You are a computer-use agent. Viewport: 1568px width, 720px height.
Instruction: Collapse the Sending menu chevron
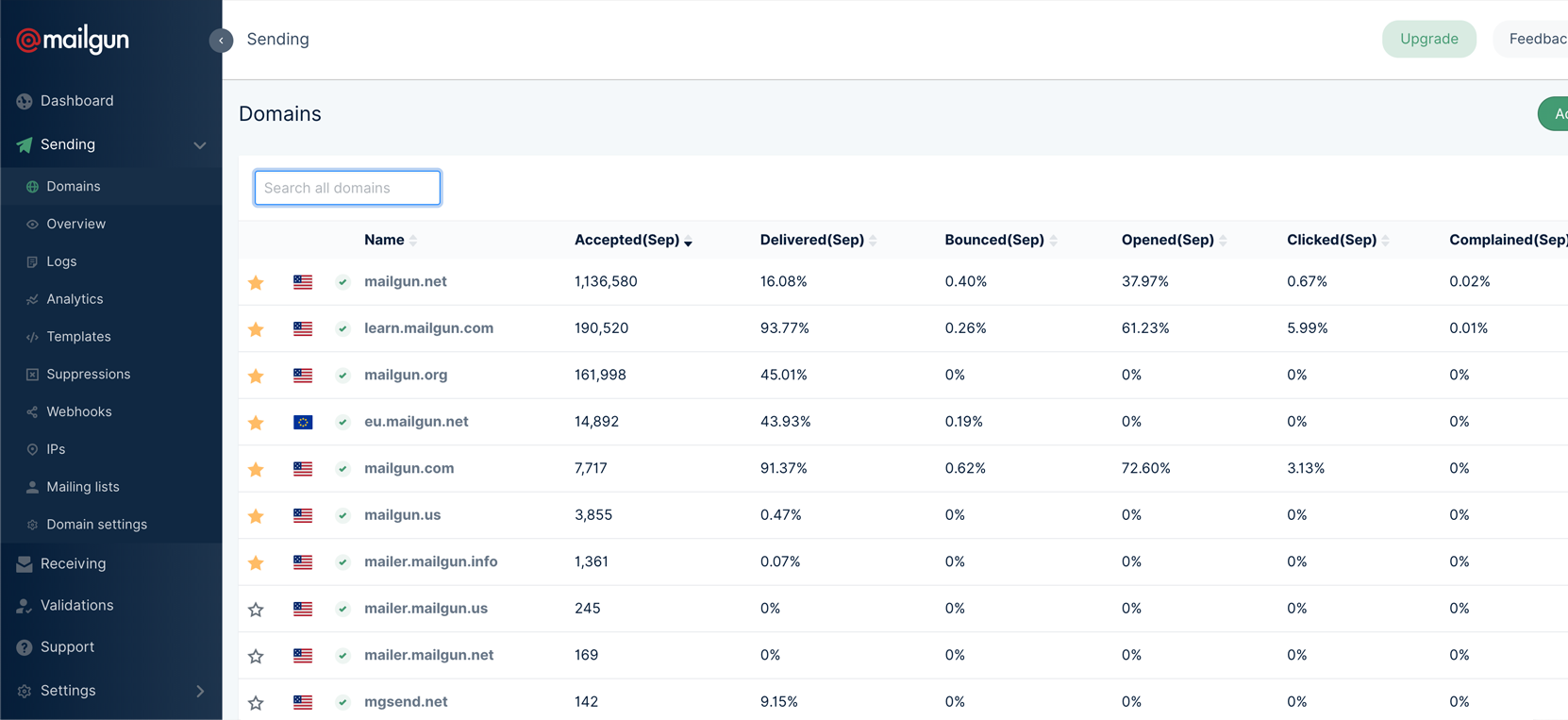[199, 145]
